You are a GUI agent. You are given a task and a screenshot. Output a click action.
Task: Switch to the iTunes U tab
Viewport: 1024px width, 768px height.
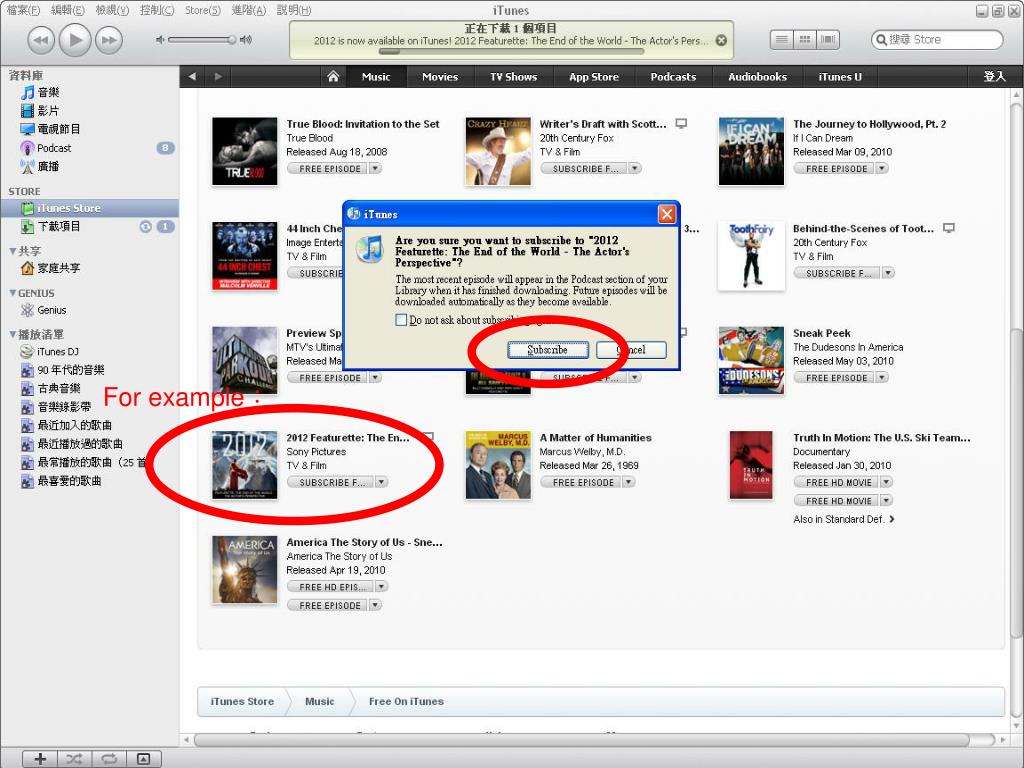(840, 76)
